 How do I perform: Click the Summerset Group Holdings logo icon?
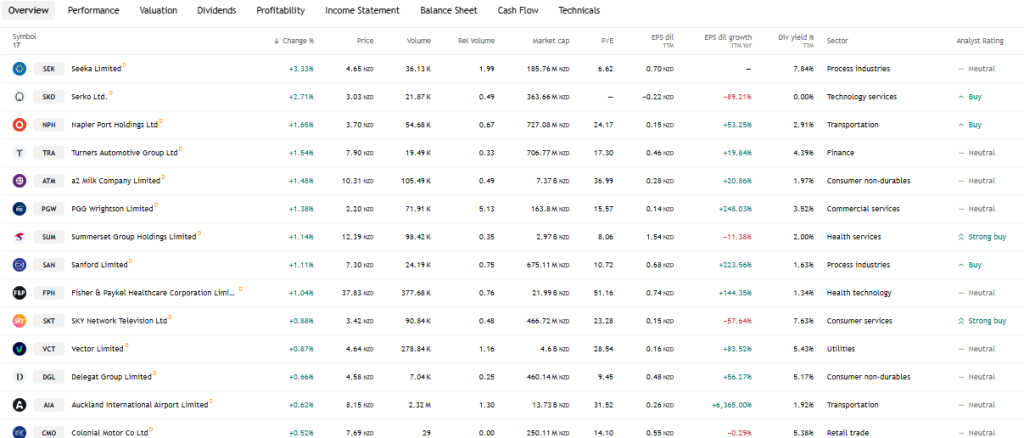[x=20, y=237]
